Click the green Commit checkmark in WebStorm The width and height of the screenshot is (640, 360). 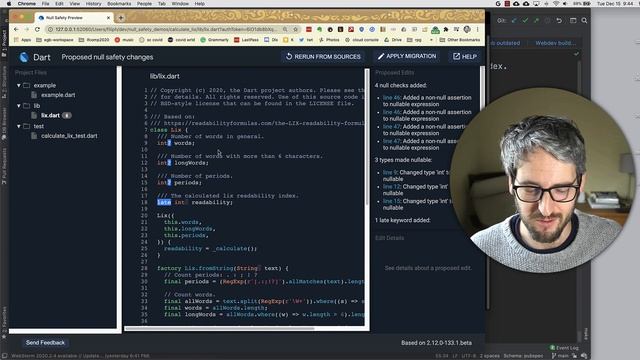(525, 20)
